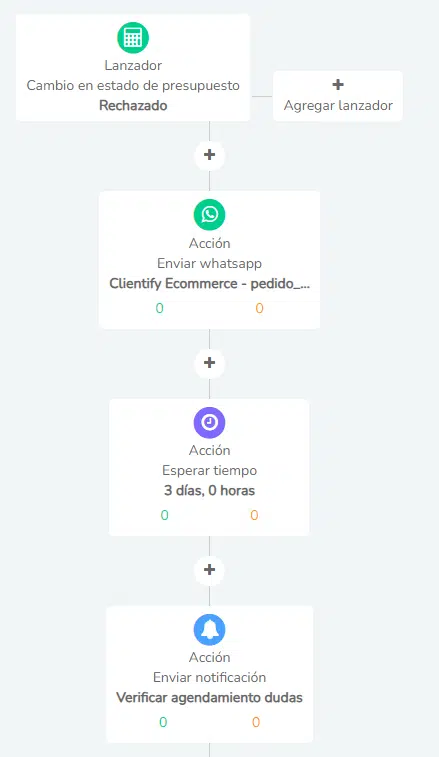This screenshot has width=439, height=757.
Task: Click plus icon in Agregar lanzador
Action: click(338, 84)
